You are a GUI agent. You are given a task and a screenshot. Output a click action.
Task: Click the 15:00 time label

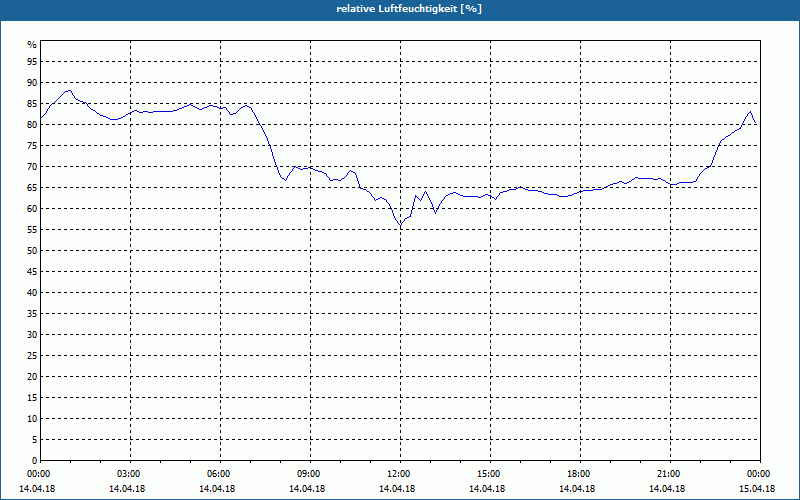(x=490, y=473)
